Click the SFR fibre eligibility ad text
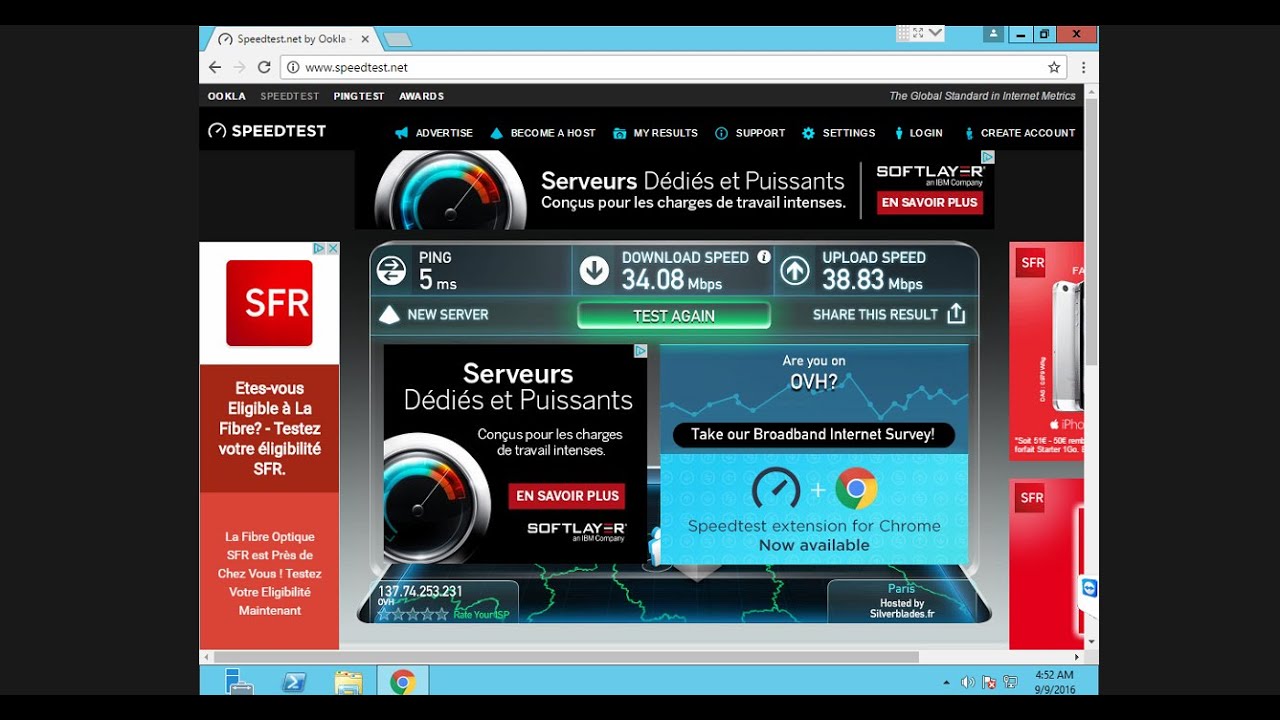Screen dimensions: 1280x720 point(269,428)
